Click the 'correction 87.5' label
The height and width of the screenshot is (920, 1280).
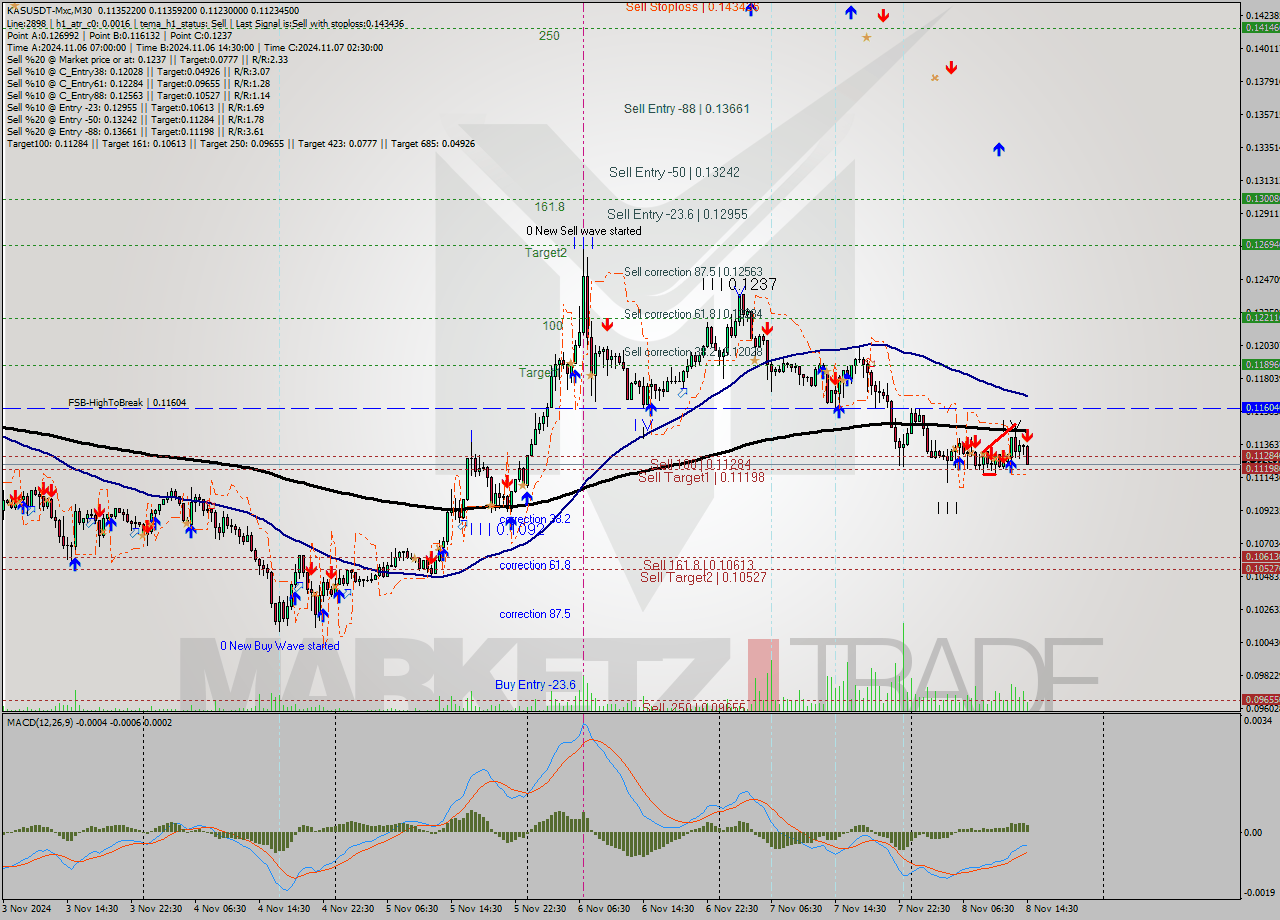point(535,614)
